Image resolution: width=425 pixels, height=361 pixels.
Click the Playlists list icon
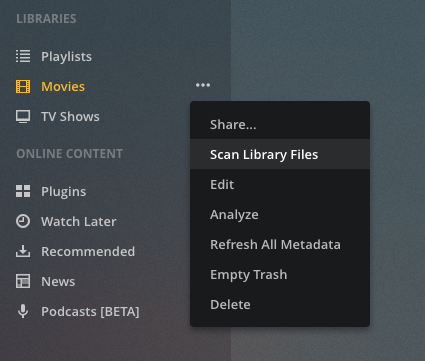[23, 56]
